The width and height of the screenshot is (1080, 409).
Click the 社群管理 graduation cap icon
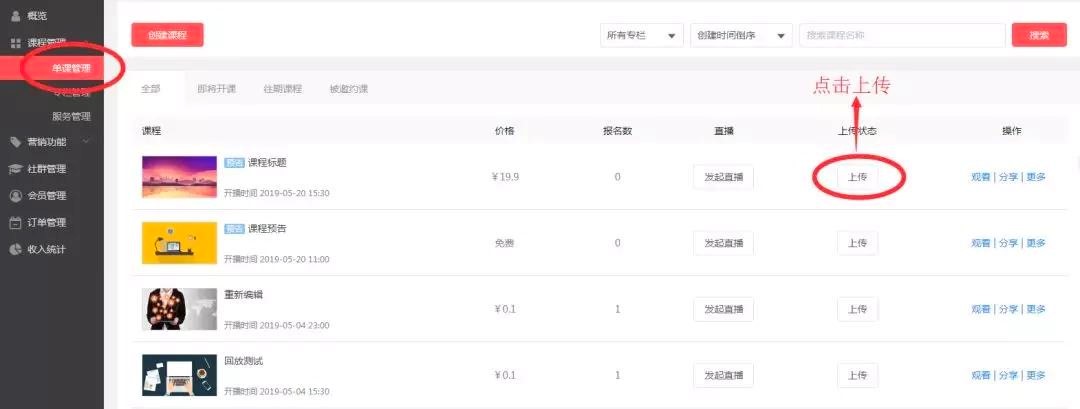point(15,169)
